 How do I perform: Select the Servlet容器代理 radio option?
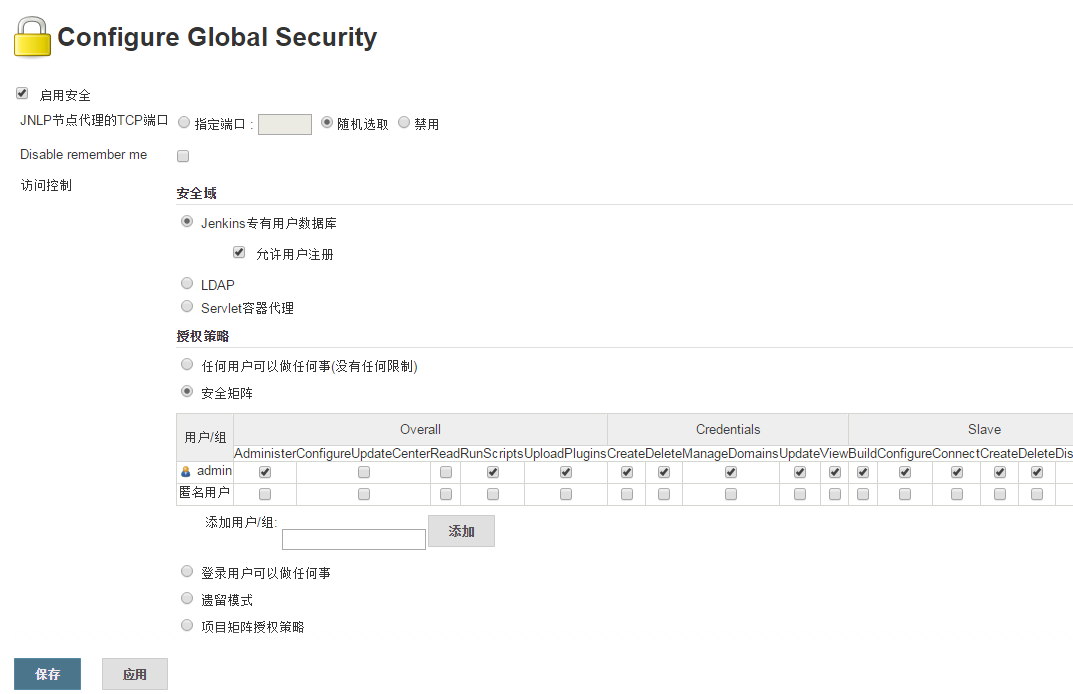click(187, 307)
